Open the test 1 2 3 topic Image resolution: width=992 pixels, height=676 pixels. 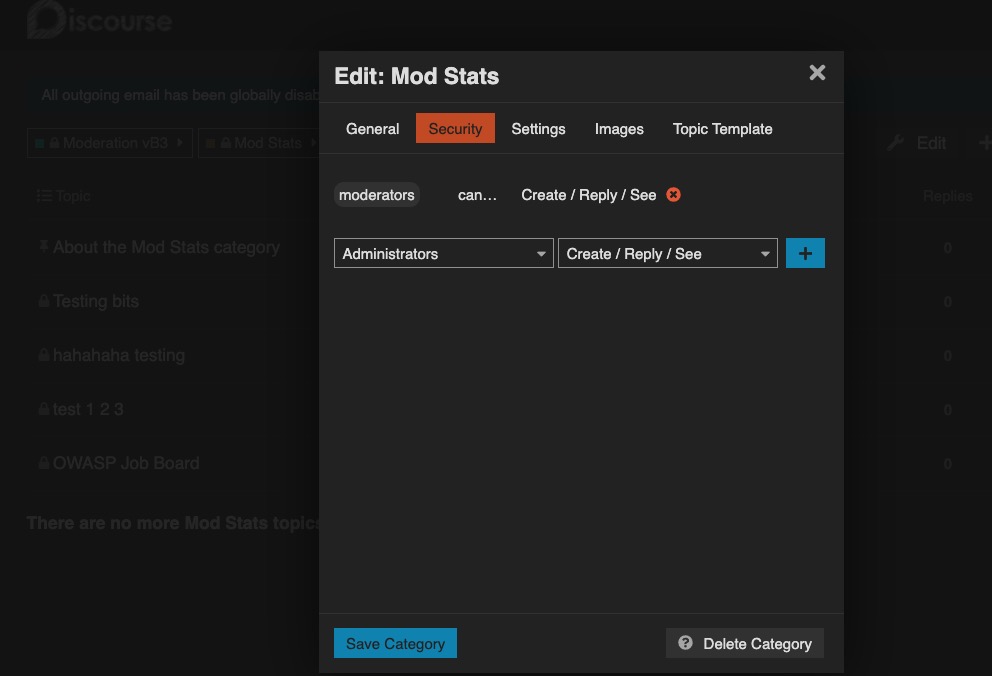pos(88,409)
